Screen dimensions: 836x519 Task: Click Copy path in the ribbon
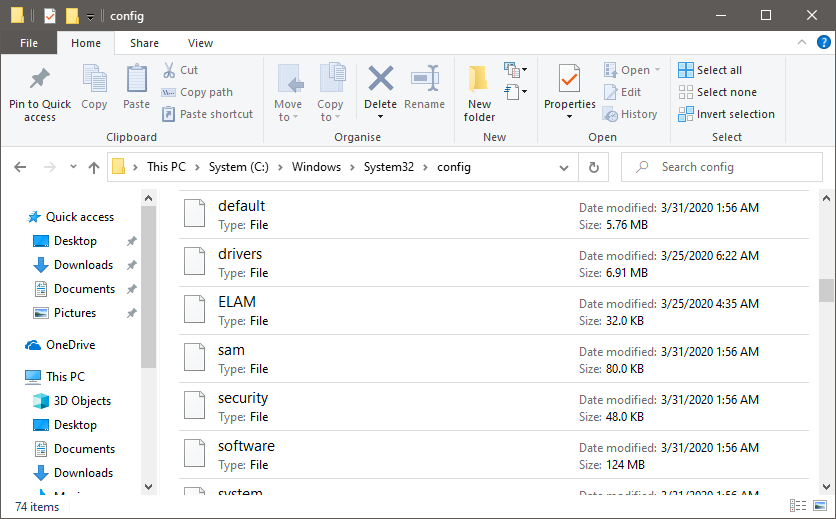tap(197, 92)
